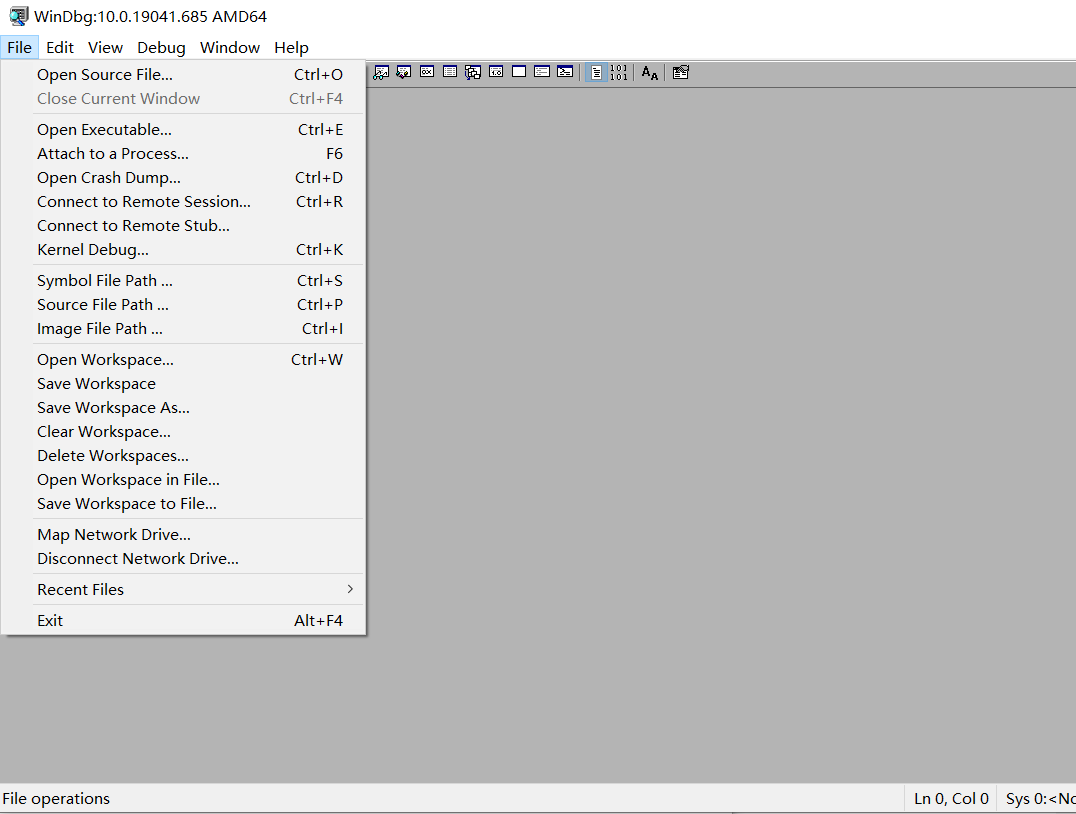Viewport: 1076px width, 814px height.
Task: Click the WinDbg title bar app icon
Action: [x=19, y=16]
